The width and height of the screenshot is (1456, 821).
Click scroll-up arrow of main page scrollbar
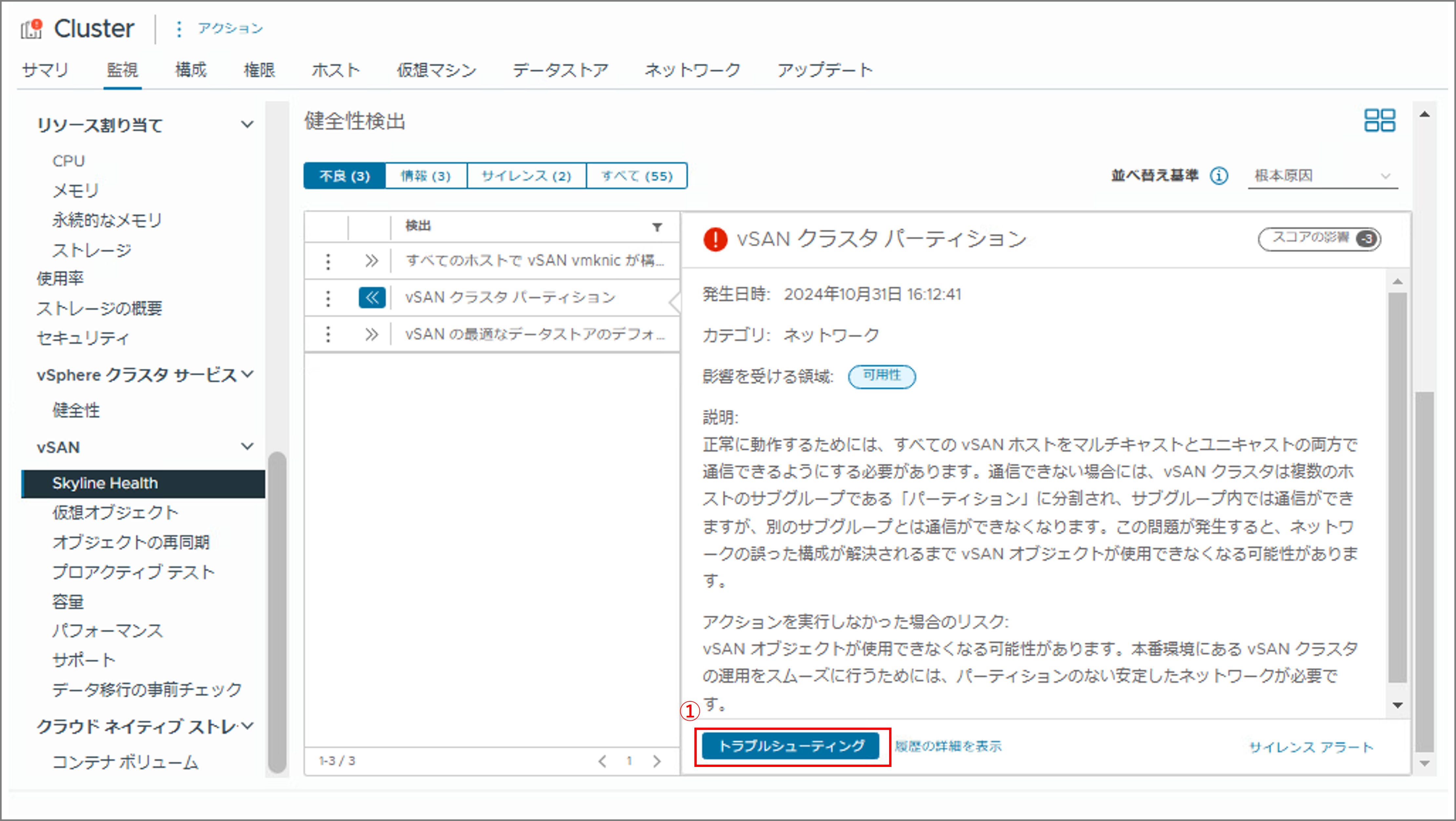click(1425, 114)
